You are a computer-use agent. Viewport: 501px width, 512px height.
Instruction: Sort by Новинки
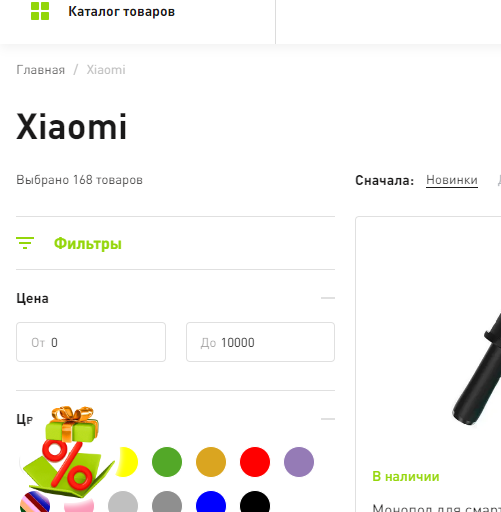[x=452, y=180]
